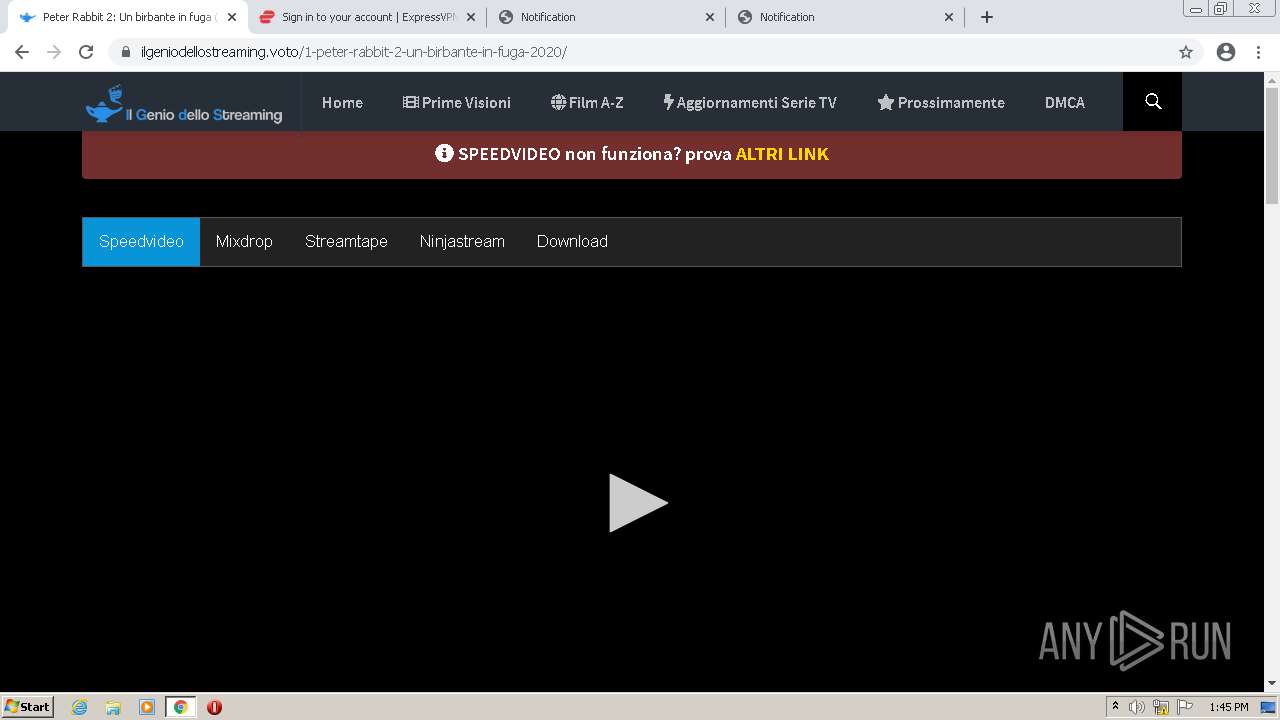This screenshot has height=720, width=1280.
Task: Open Prossimamente menu item
Action: pyautogui.click(x=941, y=102)
